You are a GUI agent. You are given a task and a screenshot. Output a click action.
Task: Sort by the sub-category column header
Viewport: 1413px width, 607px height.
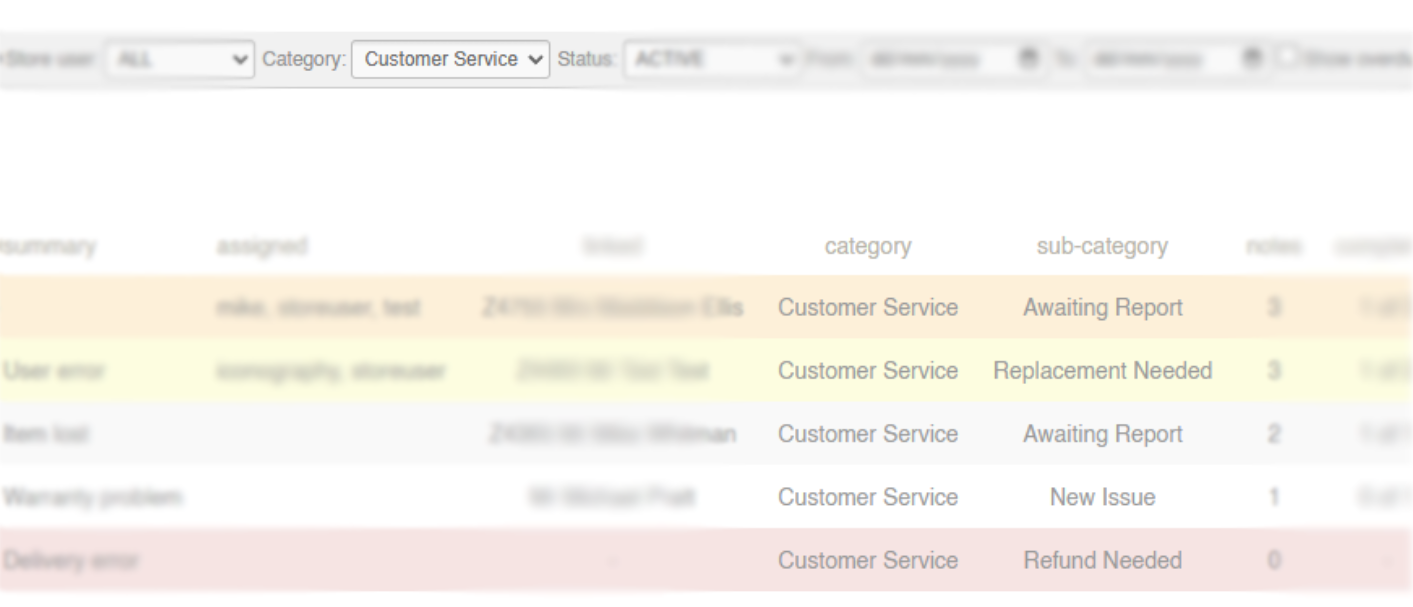click(x=1102, y=246)
